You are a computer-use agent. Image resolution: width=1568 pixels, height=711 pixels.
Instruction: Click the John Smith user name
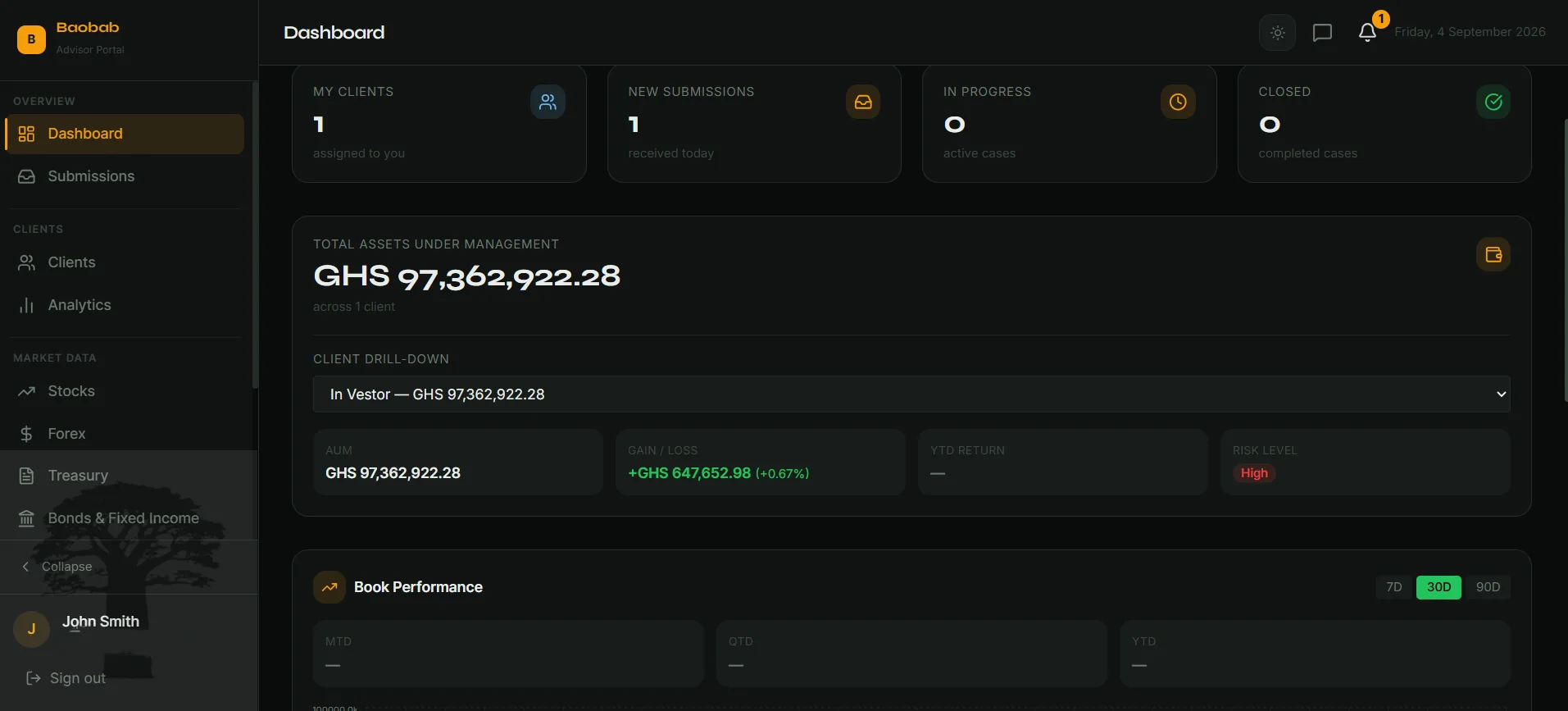click(x=101, y=622)
